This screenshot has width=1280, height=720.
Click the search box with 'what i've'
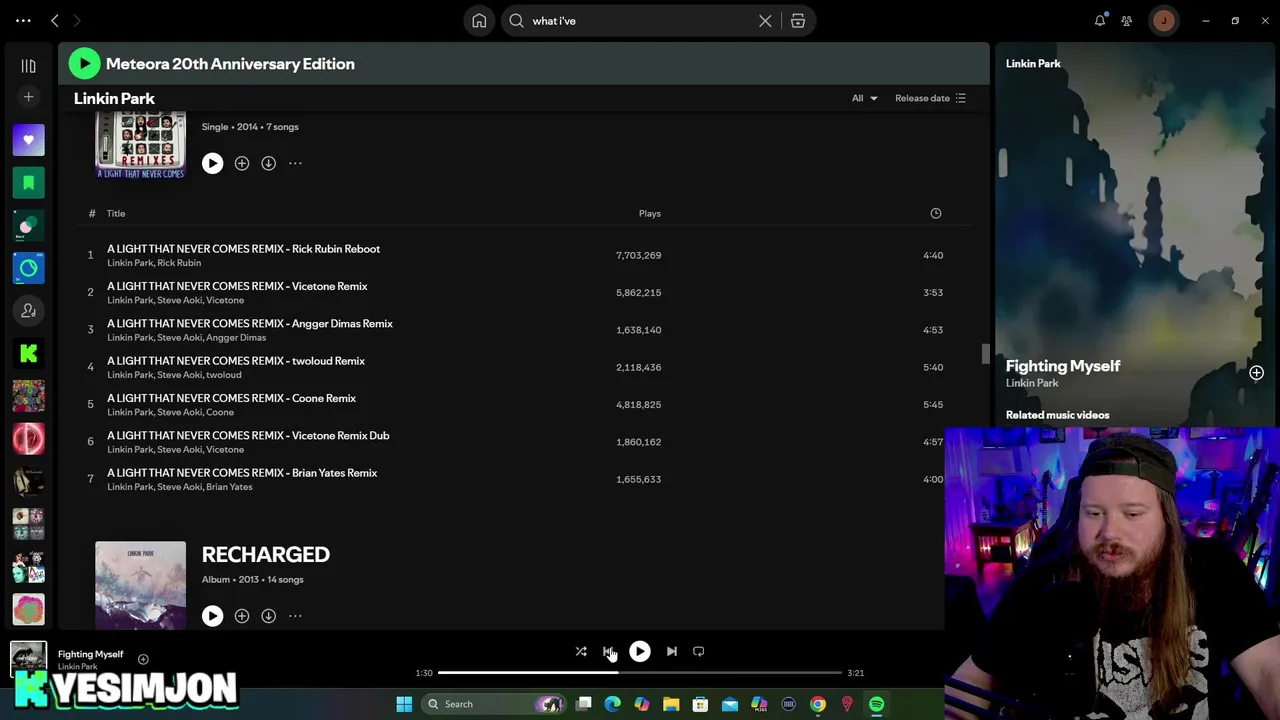pyautogui.click(x=642, y=21)
